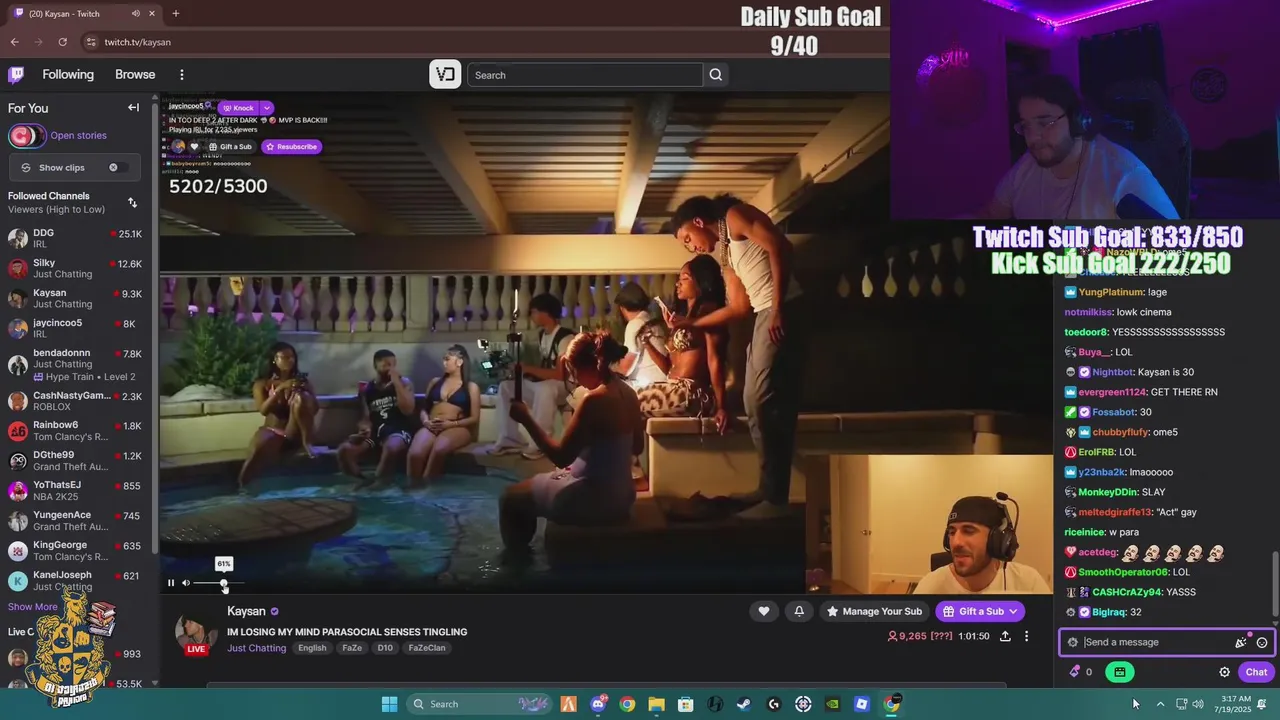The width and height of the screenshot is (1280, 720).
Task: Open CashNastyGam... channel in sidebar
Action: (x=75, y=400)
